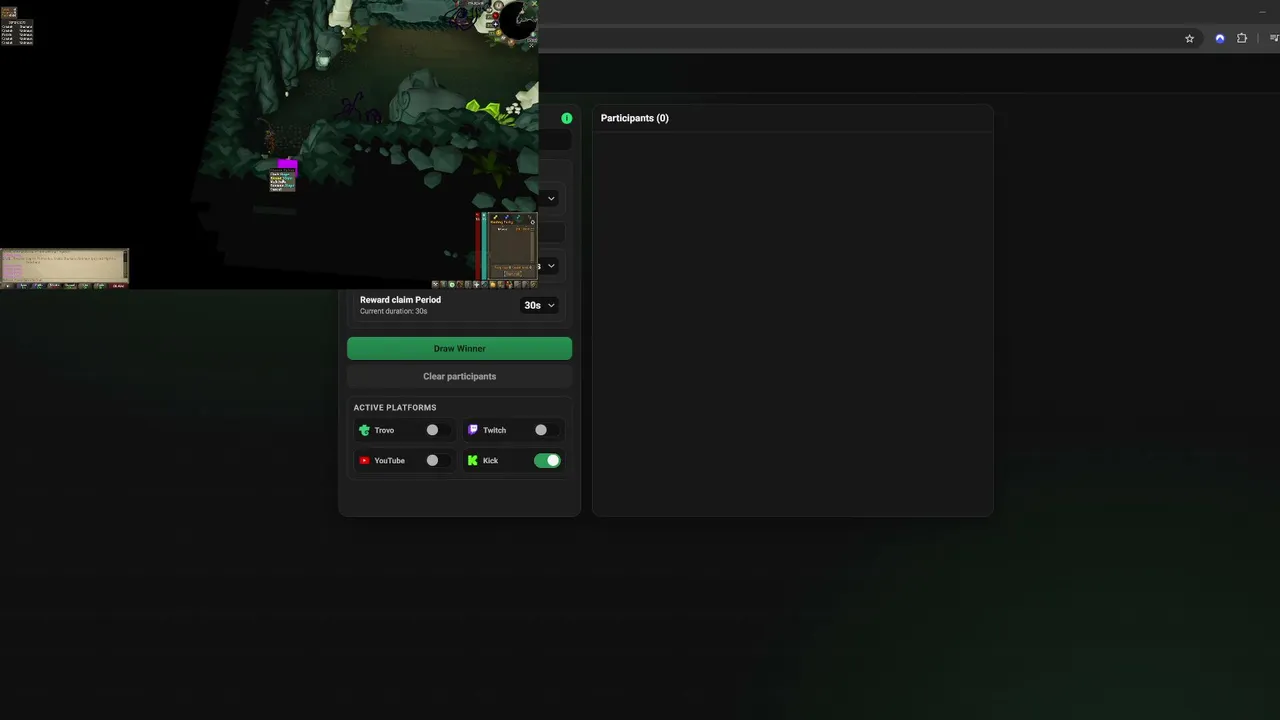
Task: Click the YouTube logo icon
Action: [364, 460]
